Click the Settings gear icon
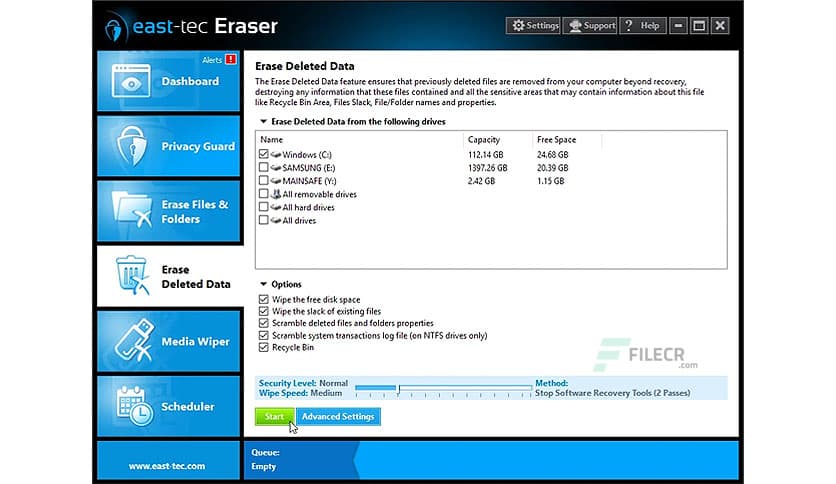 click(518, 26)
